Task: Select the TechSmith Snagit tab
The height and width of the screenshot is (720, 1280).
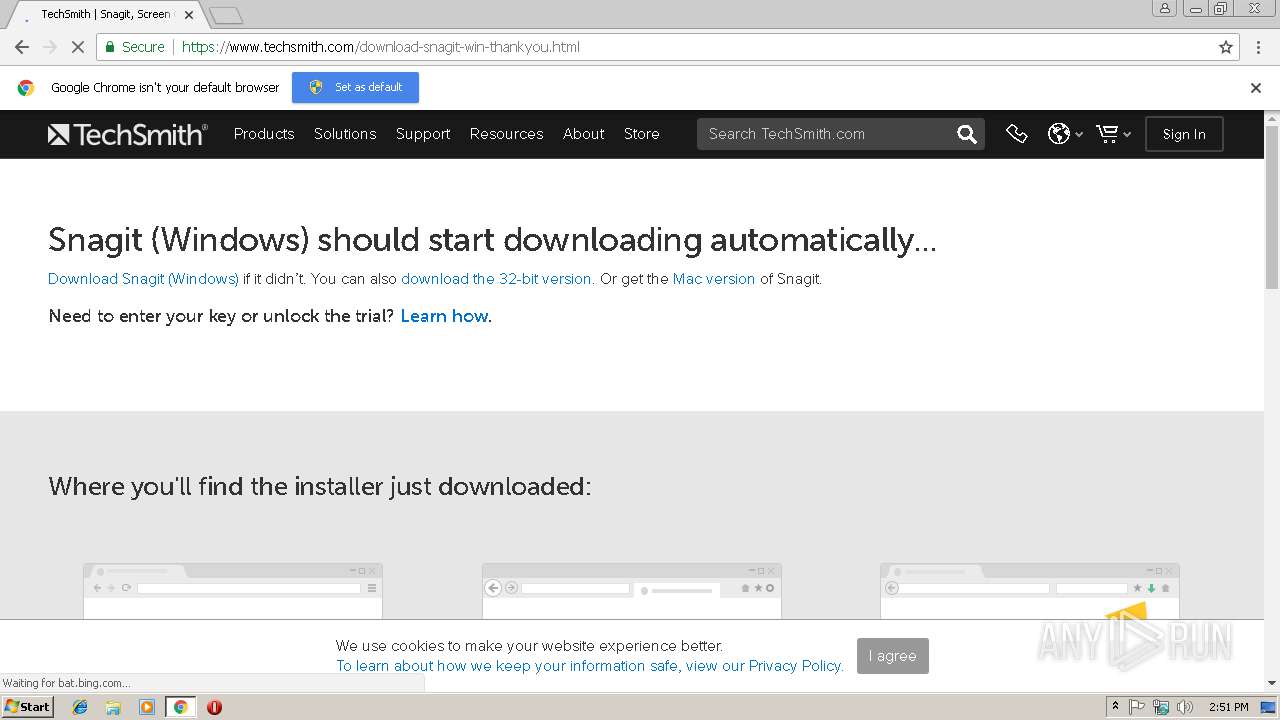Action: (x=105, y=15)
